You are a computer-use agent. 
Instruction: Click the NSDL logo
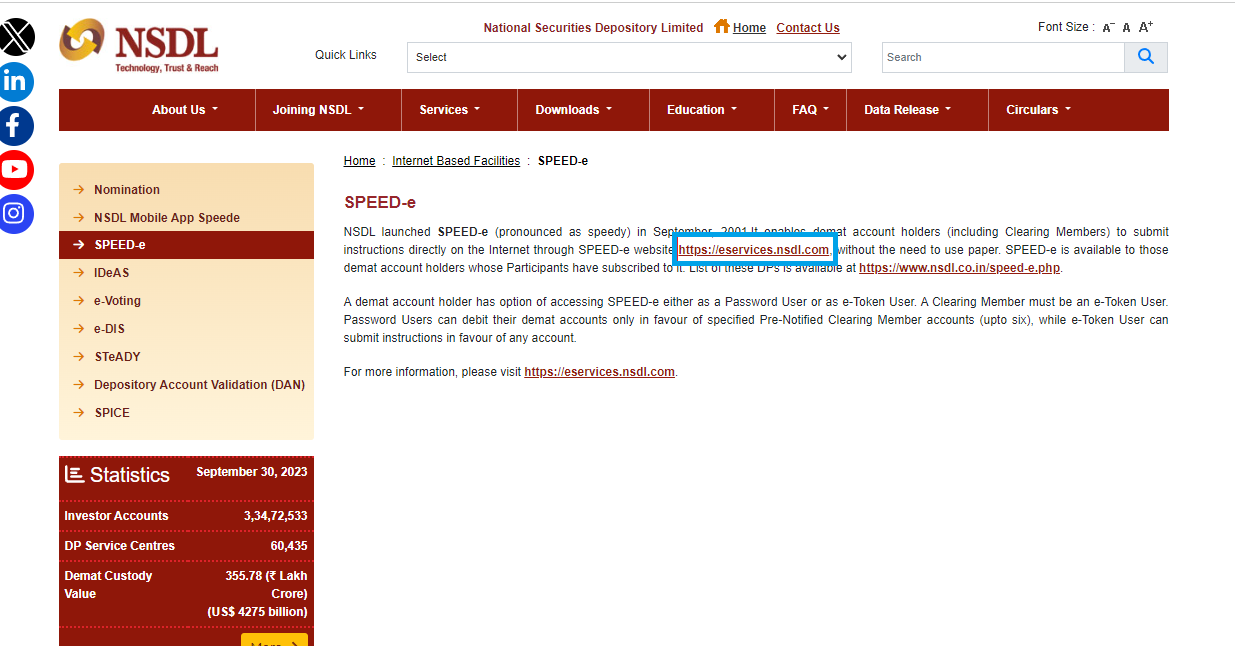[139, 46]
